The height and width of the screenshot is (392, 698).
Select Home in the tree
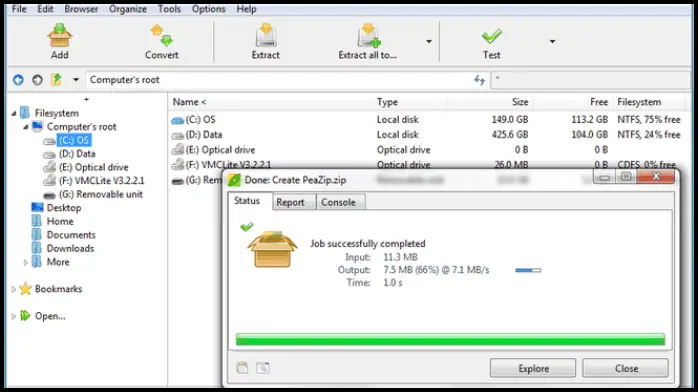tap(60, 222)
